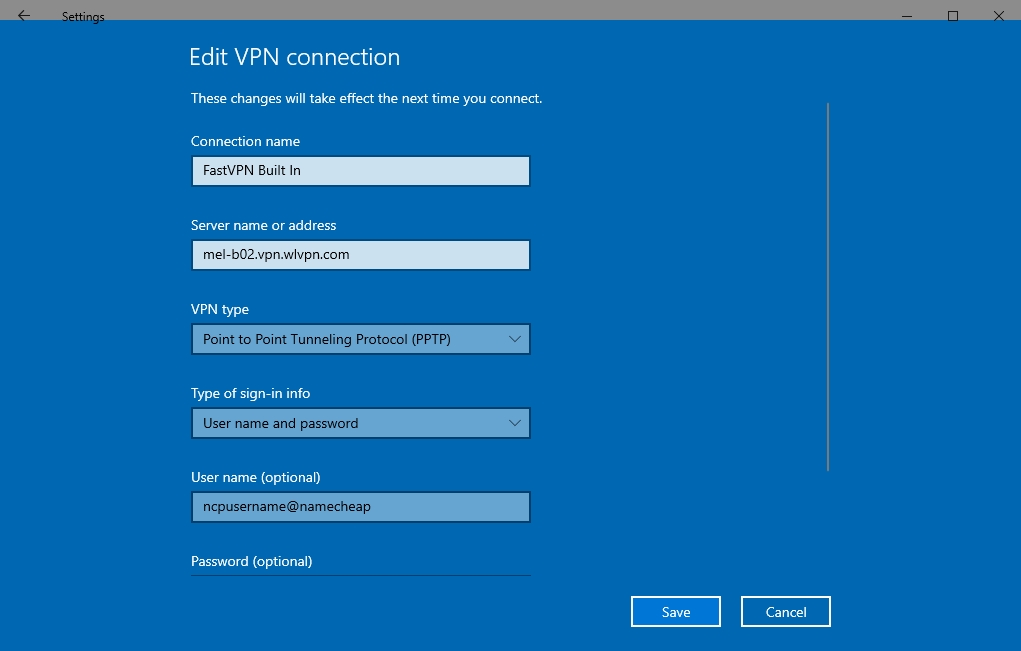Close the Settings window
This screenshot has height=651, width=1021.
[999, 16]
